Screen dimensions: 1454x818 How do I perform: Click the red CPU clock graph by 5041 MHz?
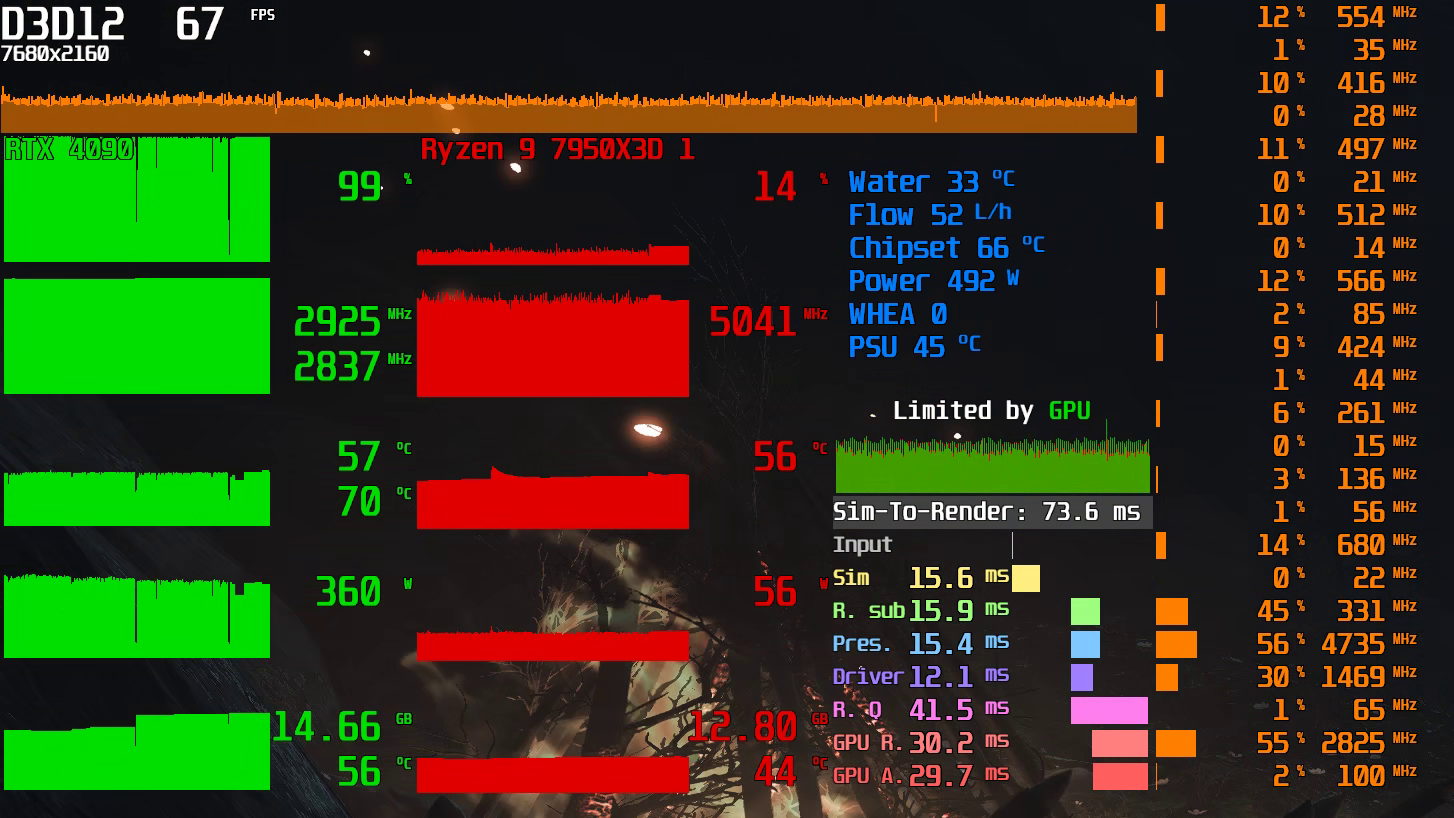click(x=553, y=344)
